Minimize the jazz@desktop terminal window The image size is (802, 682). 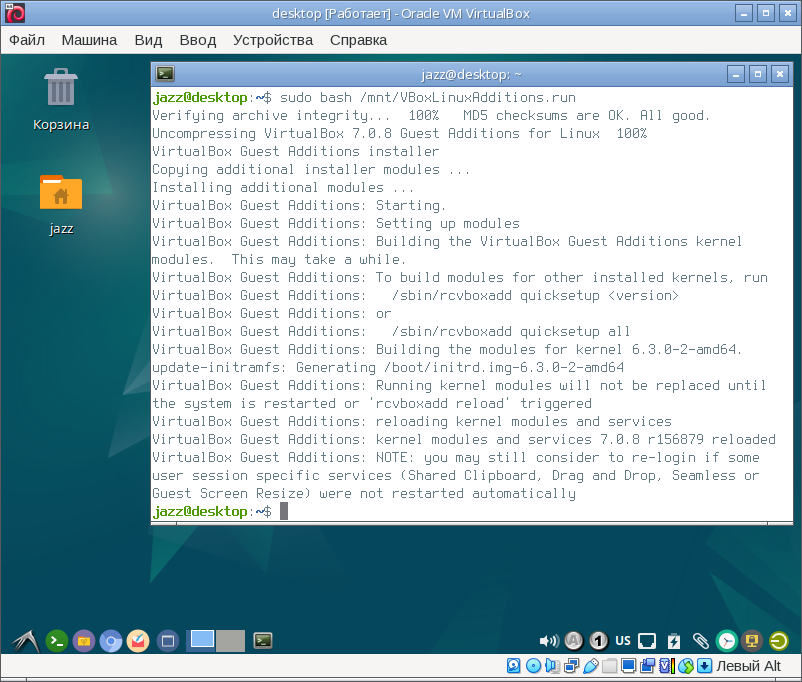[x=736, y=74]
